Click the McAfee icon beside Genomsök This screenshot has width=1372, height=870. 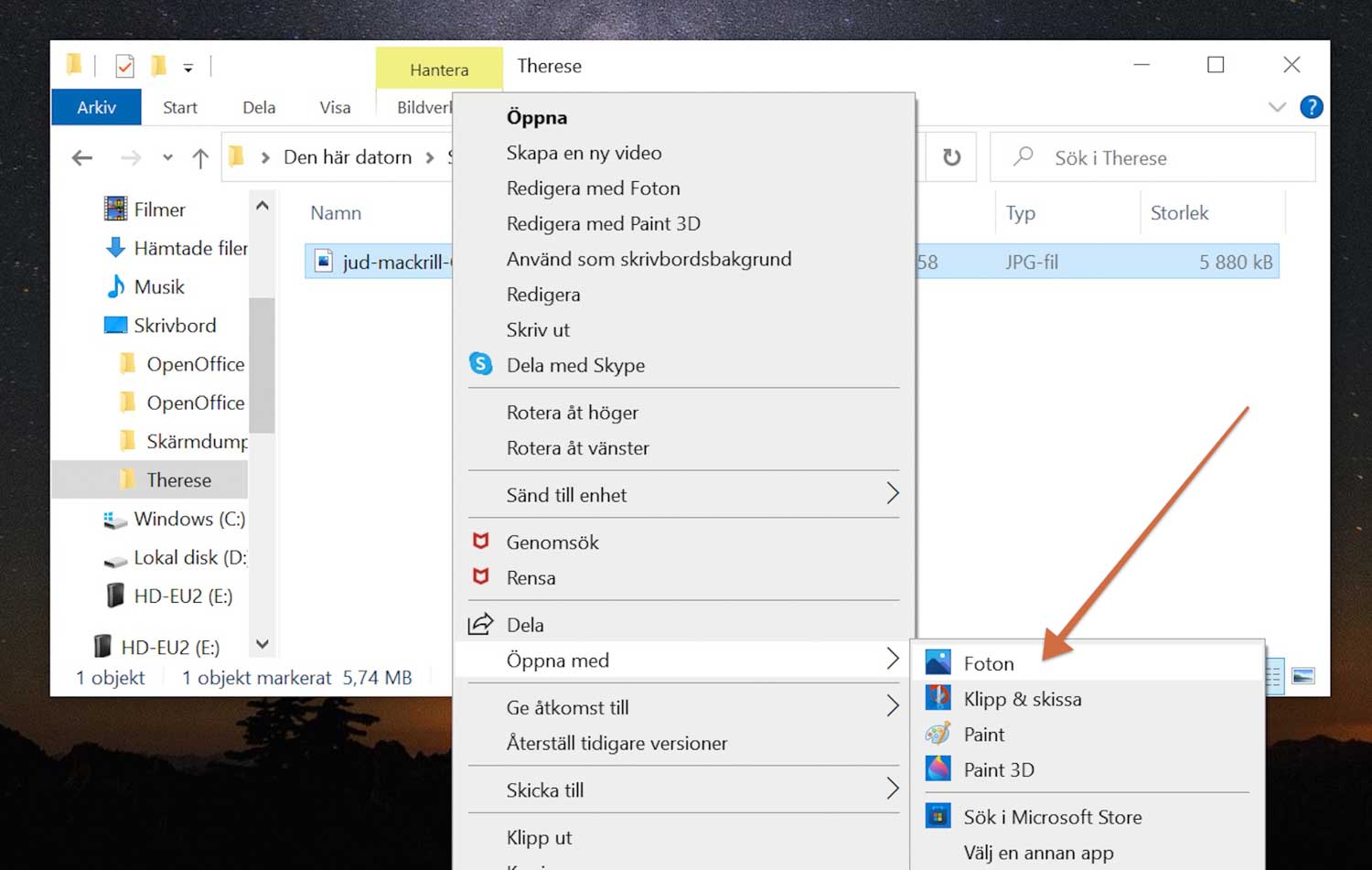point(480,542)
